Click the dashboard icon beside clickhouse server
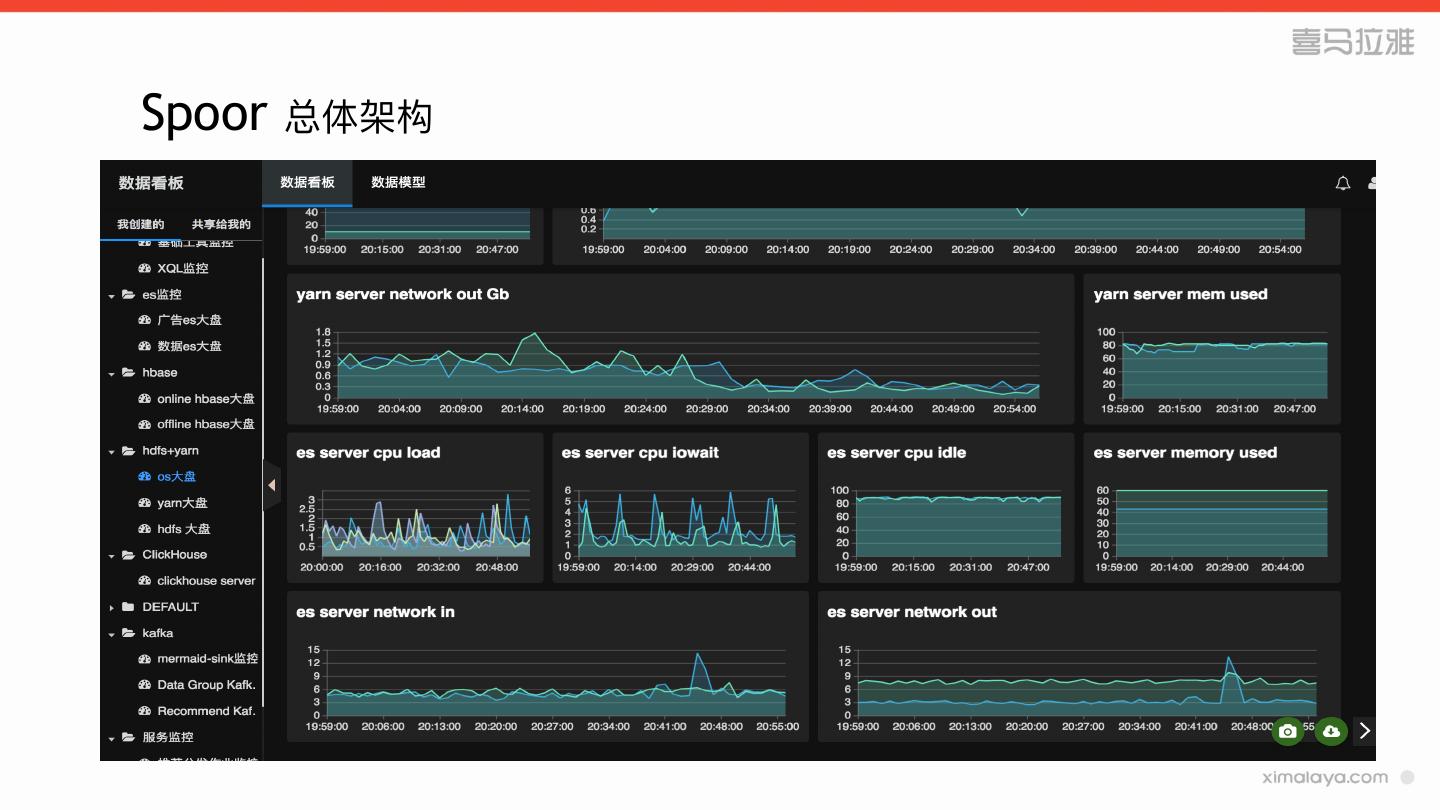The width and height of the screenshot is (1440, 810). coord(144,581)
